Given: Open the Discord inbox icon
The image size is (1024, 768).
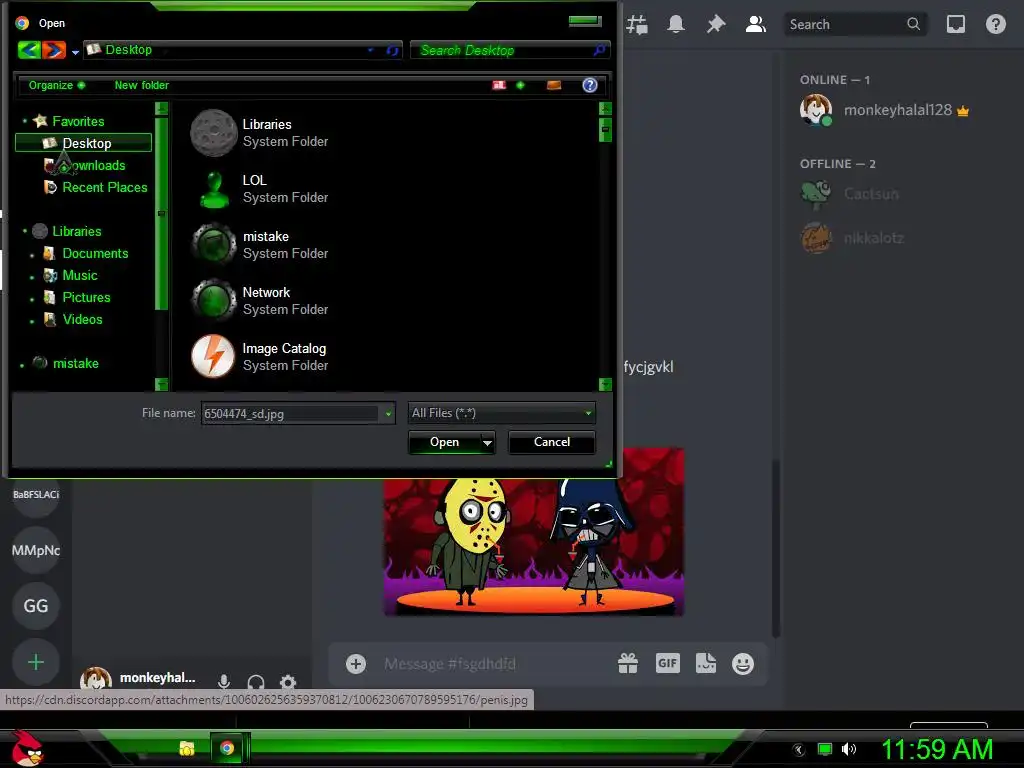Looking at the screenshot, I should (x=955, y=25).
